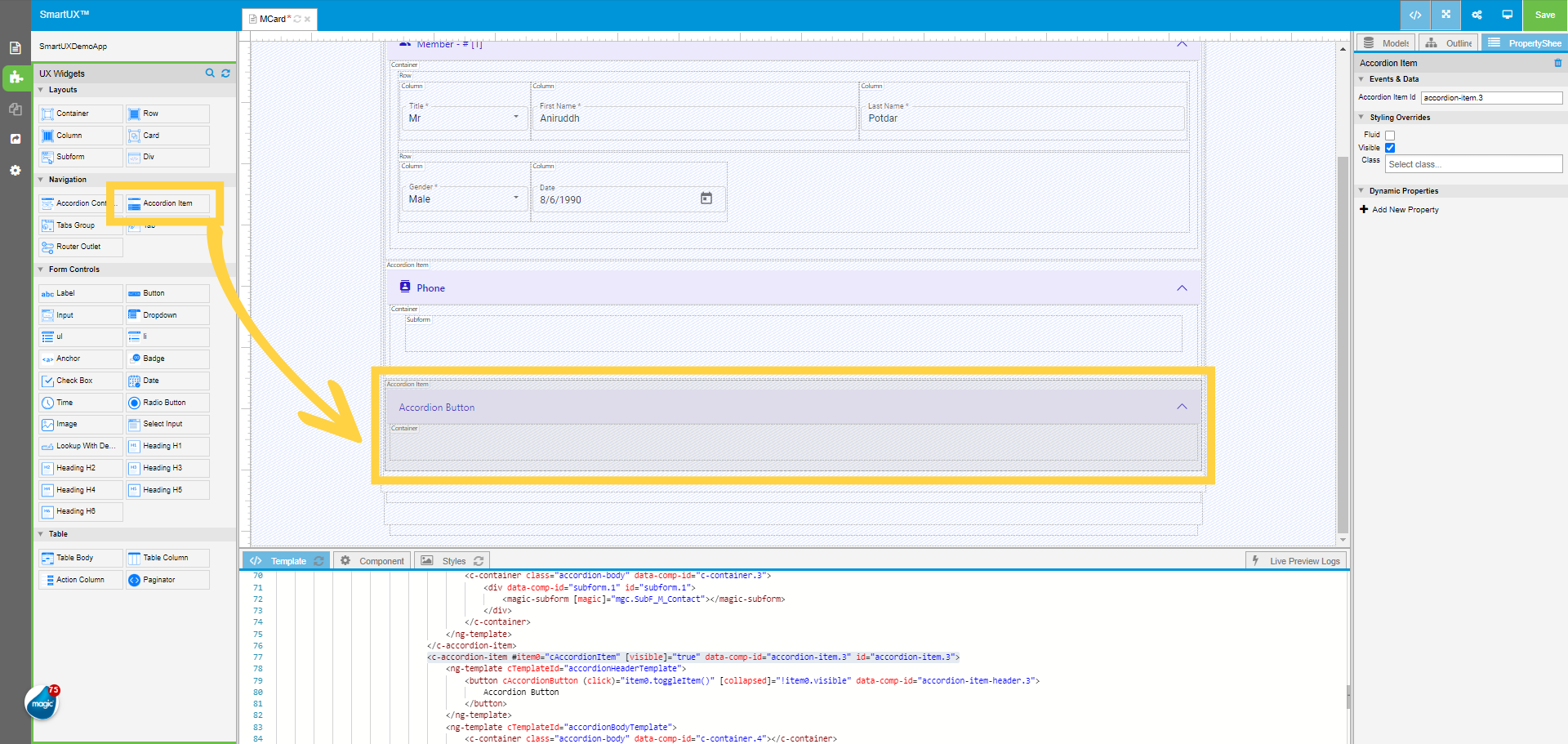1568x744 pixels.
Task: Click the Accordion Item Id input field
Action: point(1490,98)
